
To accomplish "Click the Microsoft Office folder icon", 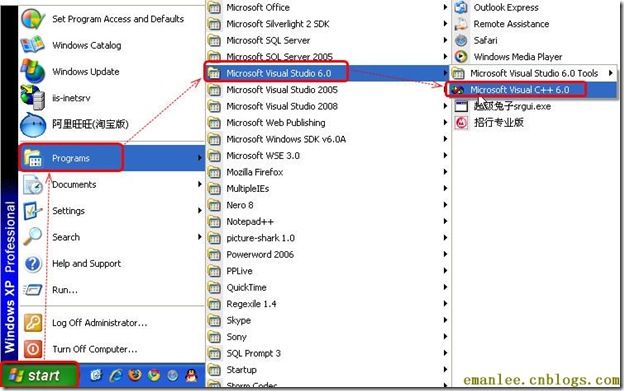I will 214,7.
